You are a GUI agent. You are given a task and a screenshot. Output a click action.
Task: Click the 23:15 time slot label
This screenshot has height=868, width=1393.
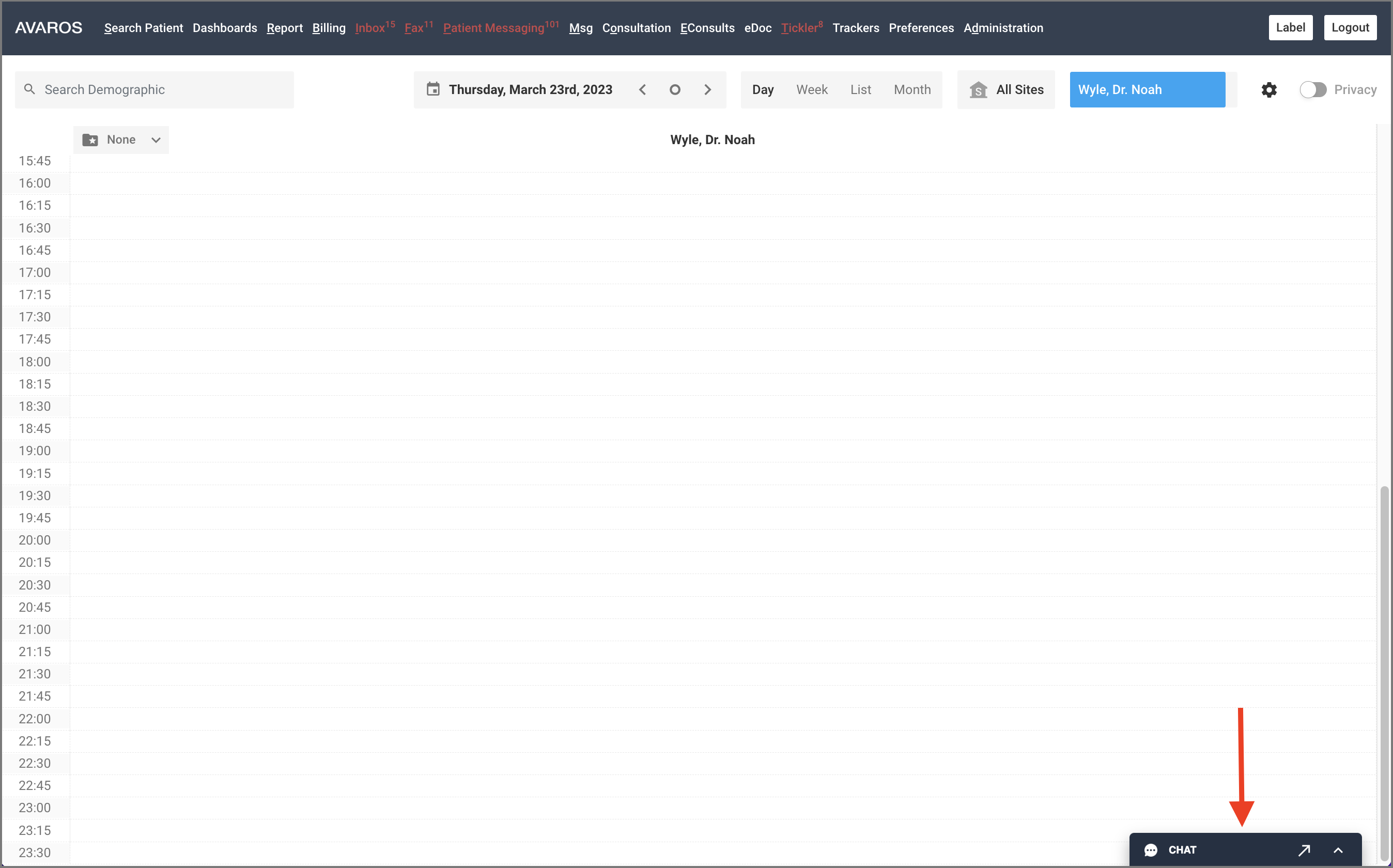coord(35,830)
